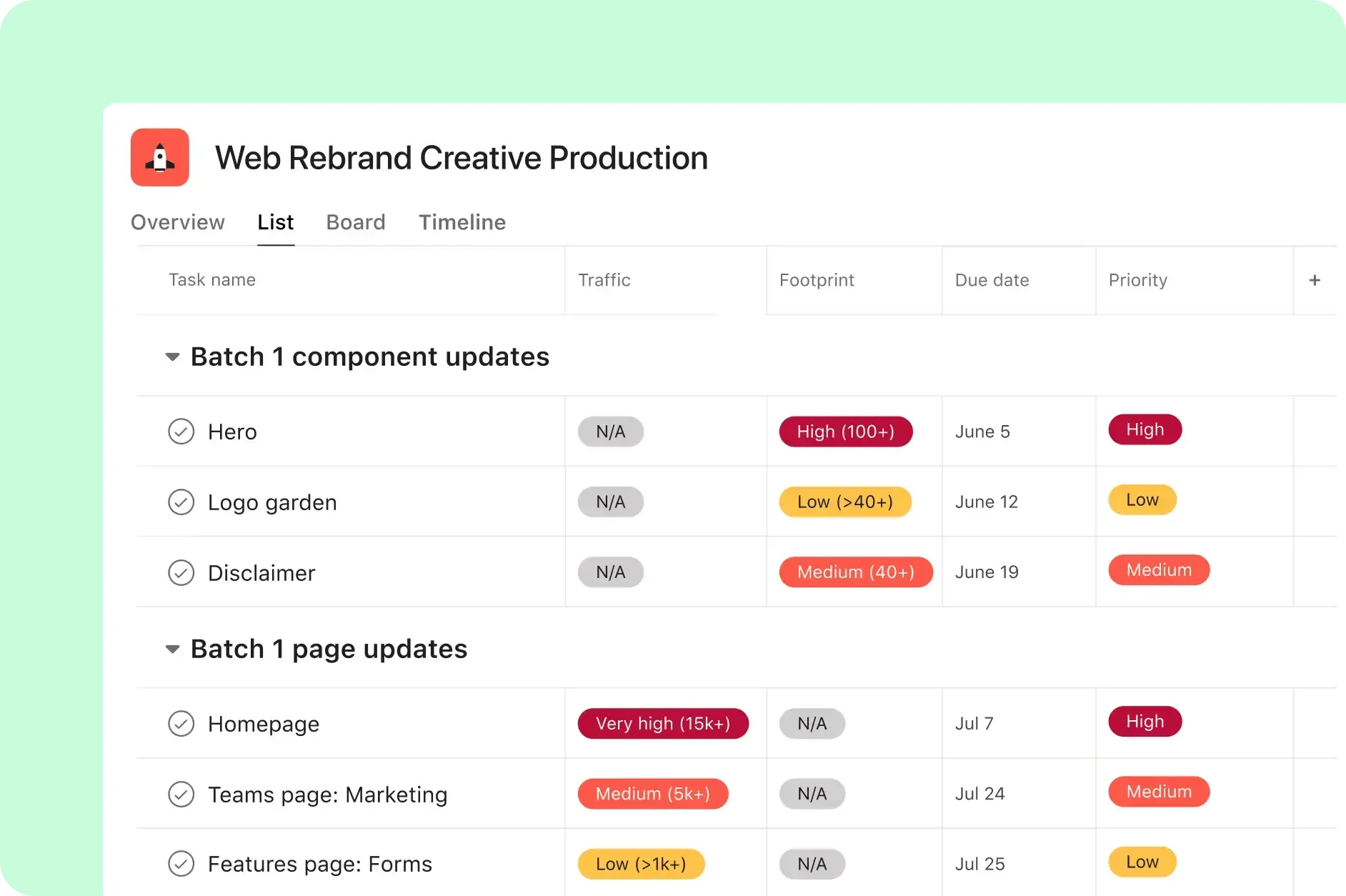
Task: Switch to the Overview tab
Action: [178, 222]
